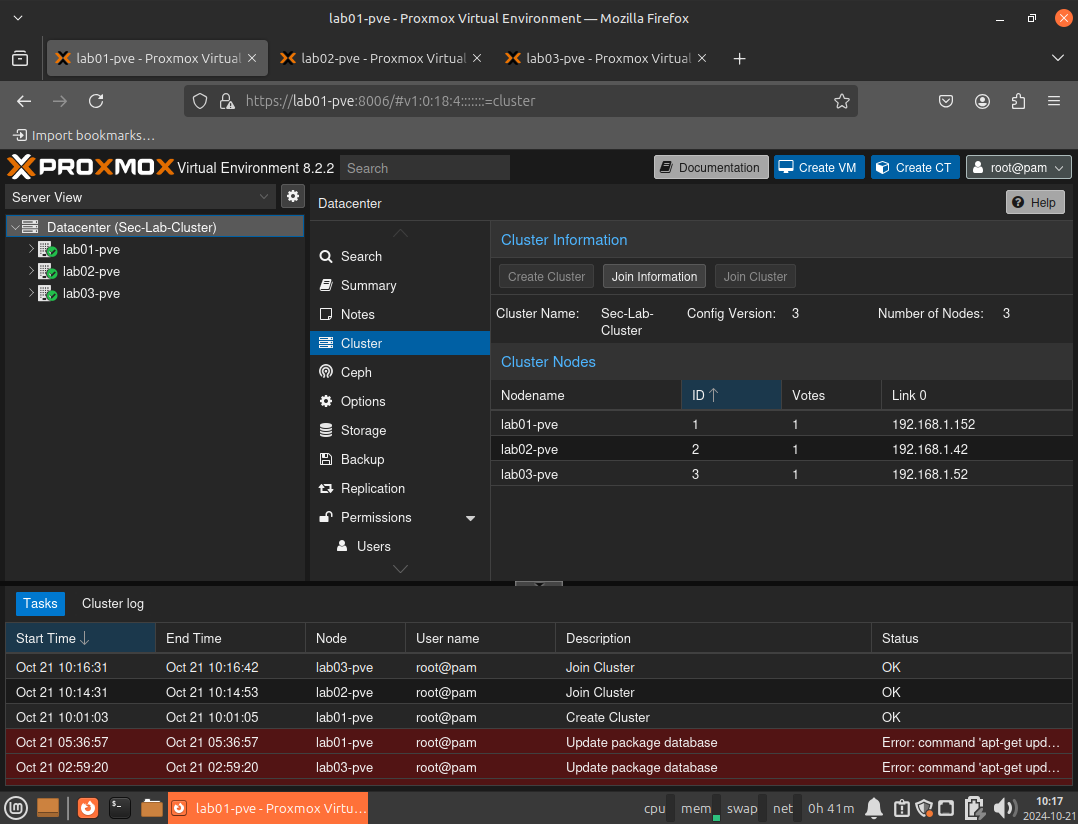
Task: Select the lab02-pve row in Cluster Nodes
Action: pos(781,449)
